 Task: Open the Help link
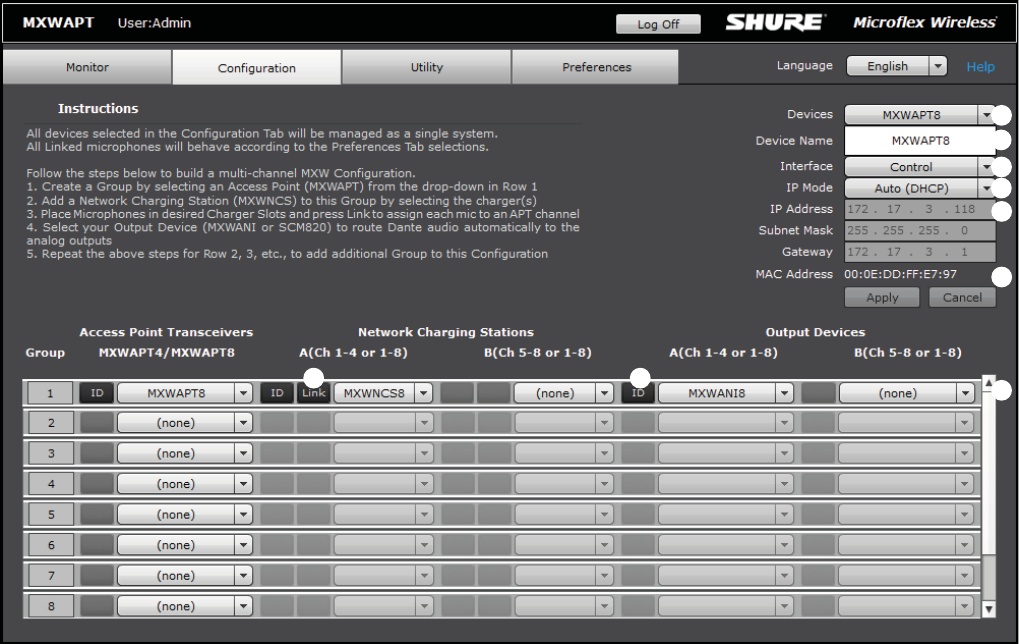(980, 66)
